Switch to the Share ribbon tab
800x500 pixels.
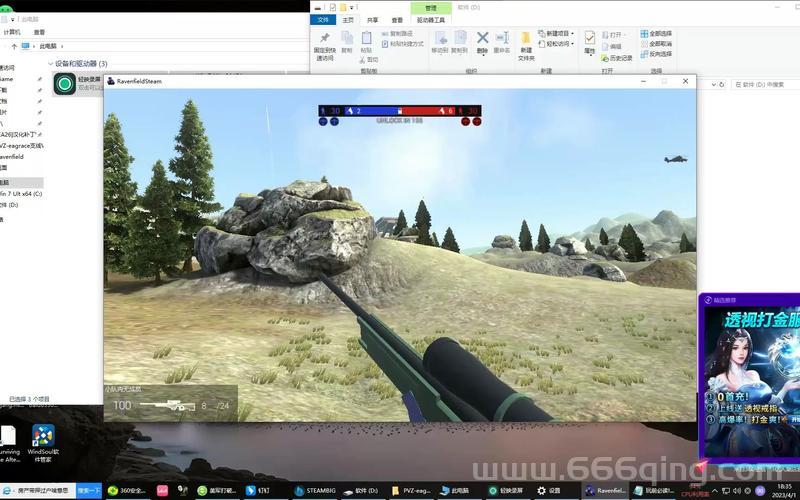coord(372,20)
